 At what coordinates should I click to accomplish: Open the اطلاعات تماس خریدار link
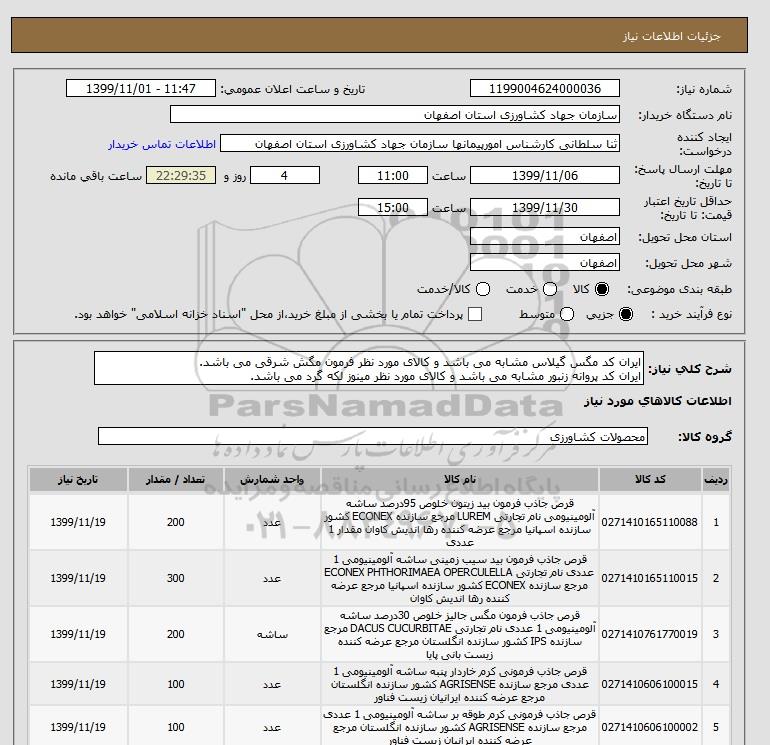(162, 144)
